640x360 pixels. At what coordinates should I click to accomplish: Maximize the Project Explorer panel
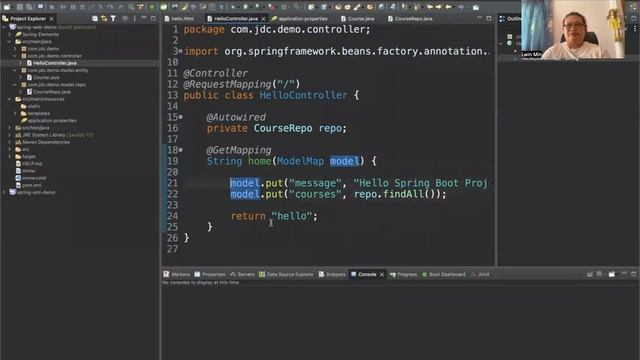[x=153, y=18]
